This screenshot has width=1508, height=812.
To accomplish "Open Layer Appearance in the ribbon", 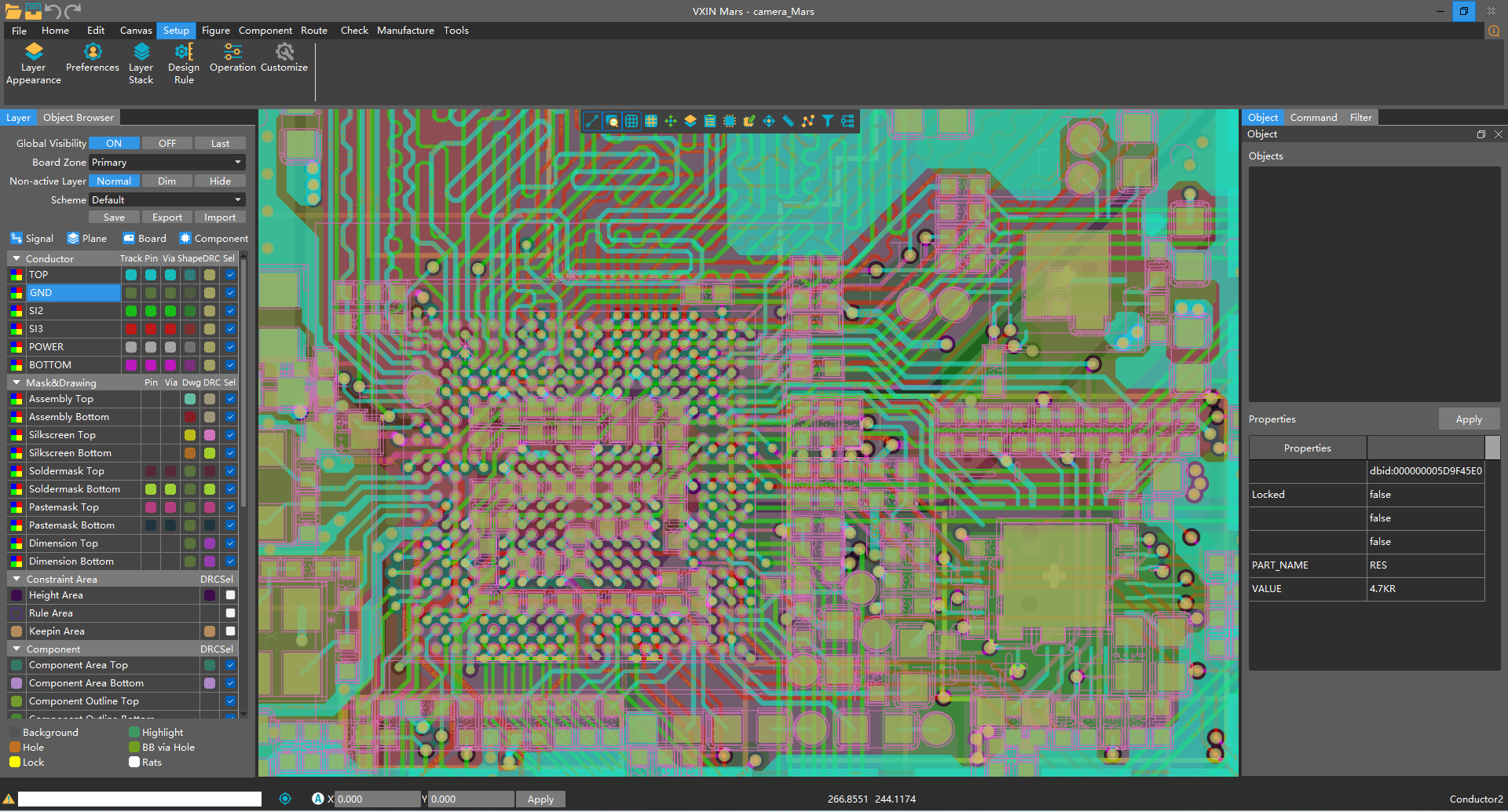I will [33, 63].
